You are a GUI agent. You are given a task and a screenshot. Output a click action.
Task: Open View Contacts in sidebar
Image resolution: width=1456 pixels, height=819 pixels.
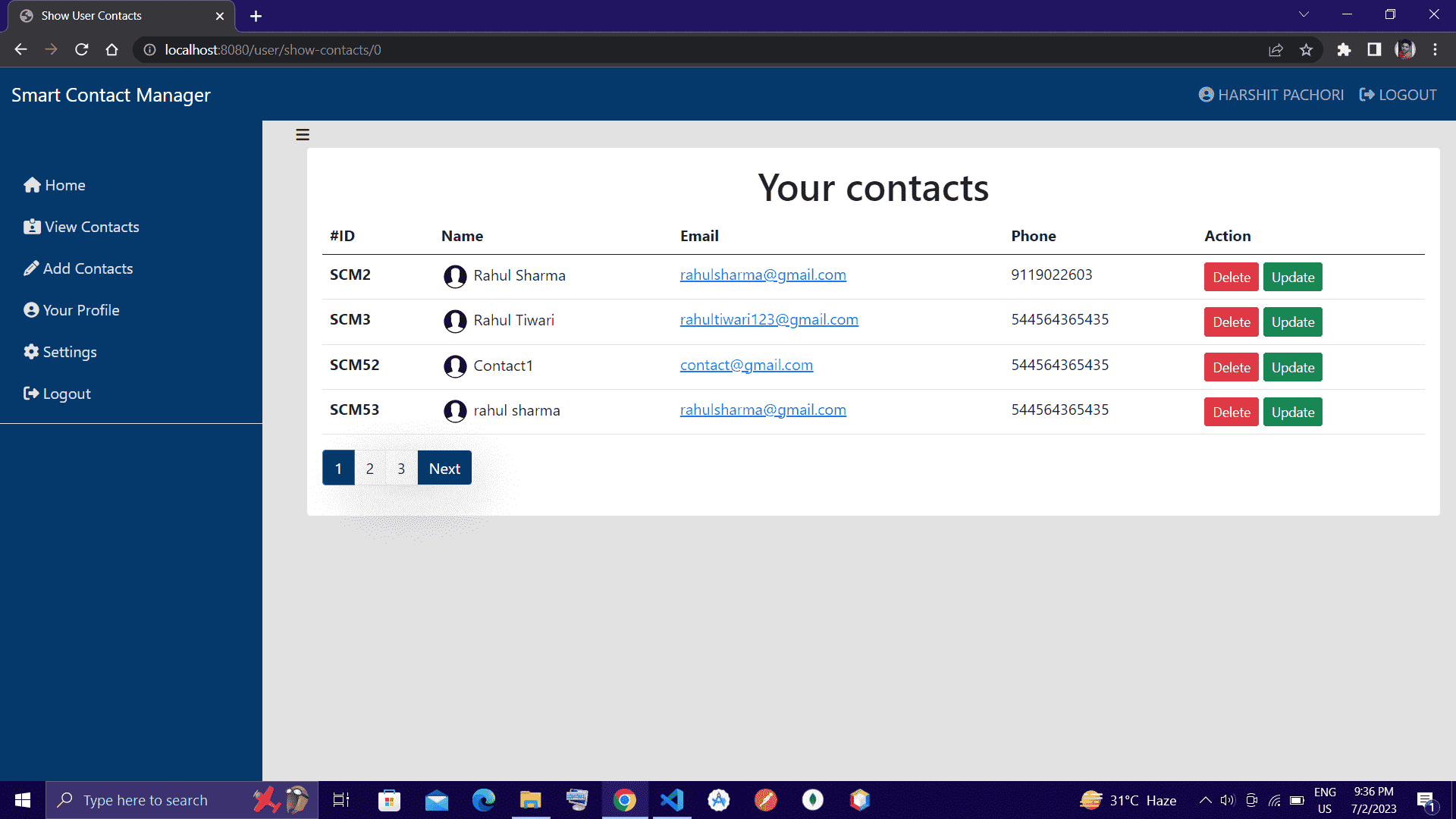point(81,227)
